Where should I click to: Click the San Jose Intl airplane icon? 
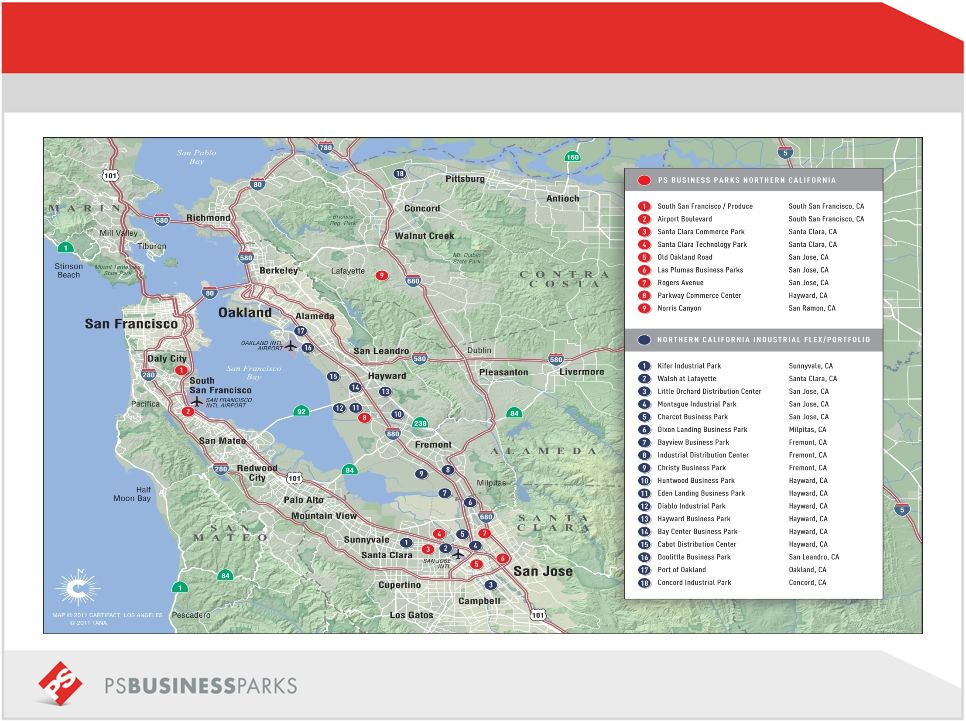point(458,554)
